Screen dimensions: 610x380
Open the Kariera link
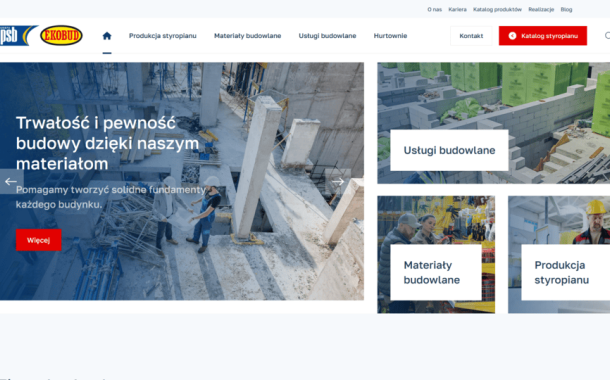[x=458, y=9]
